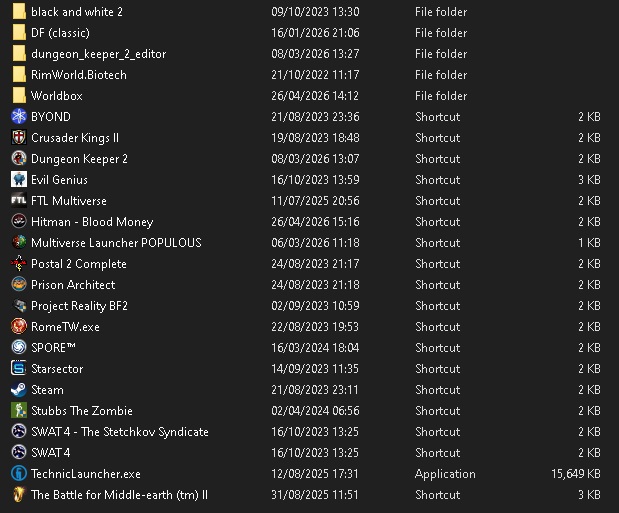Screen dimensions: 619x513
Task: Click the RomeTW.exe shortcut icon
Action: pos(19,326)
